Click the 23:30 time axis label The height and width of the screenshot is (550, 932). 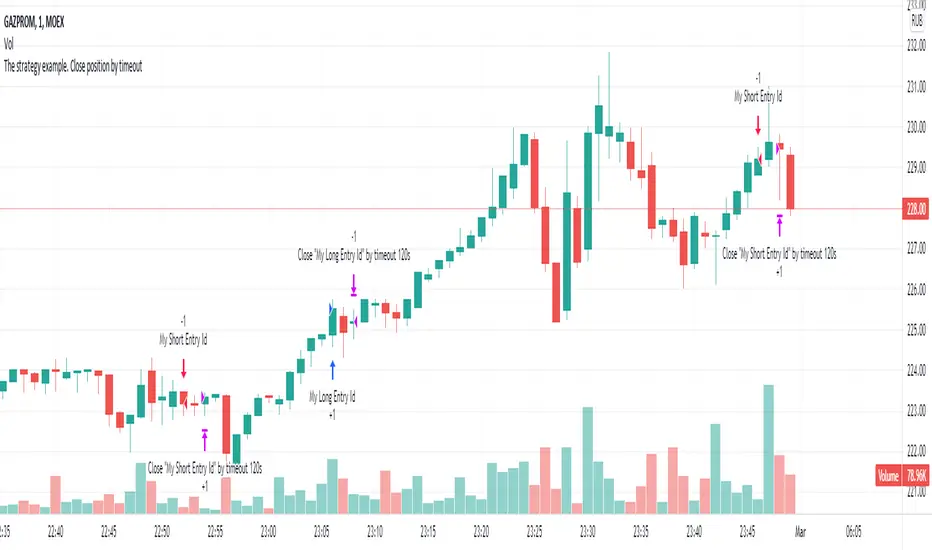coord(588,531)
